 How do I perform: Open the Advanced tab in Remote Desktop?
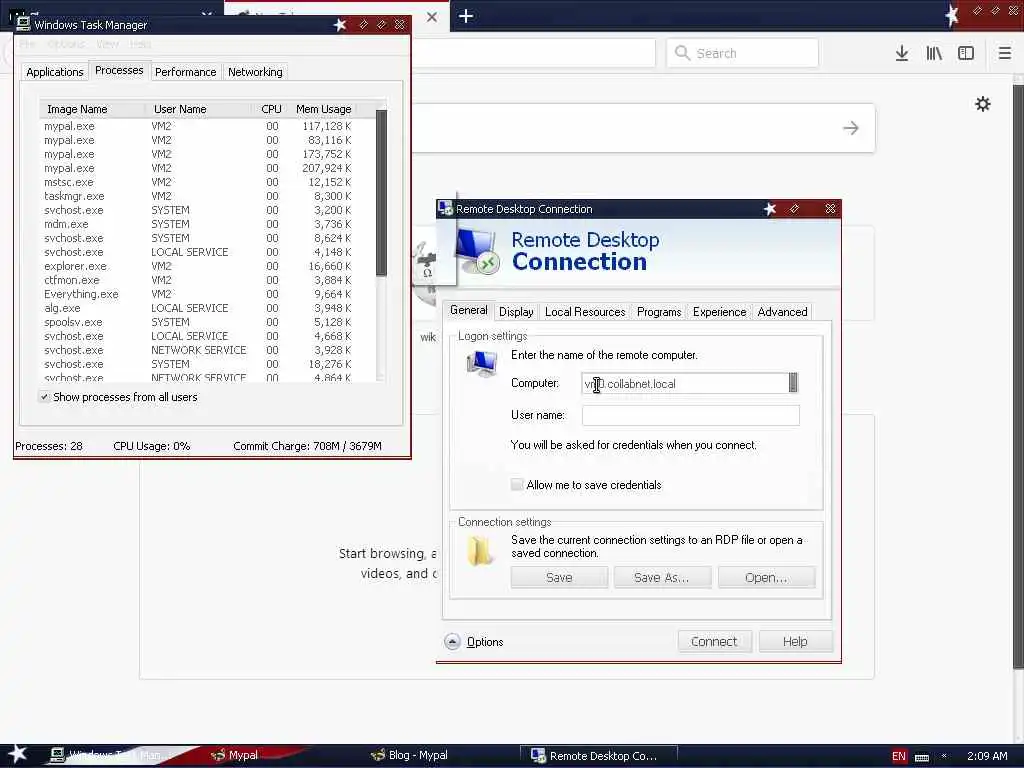click(x=782, y=312)
